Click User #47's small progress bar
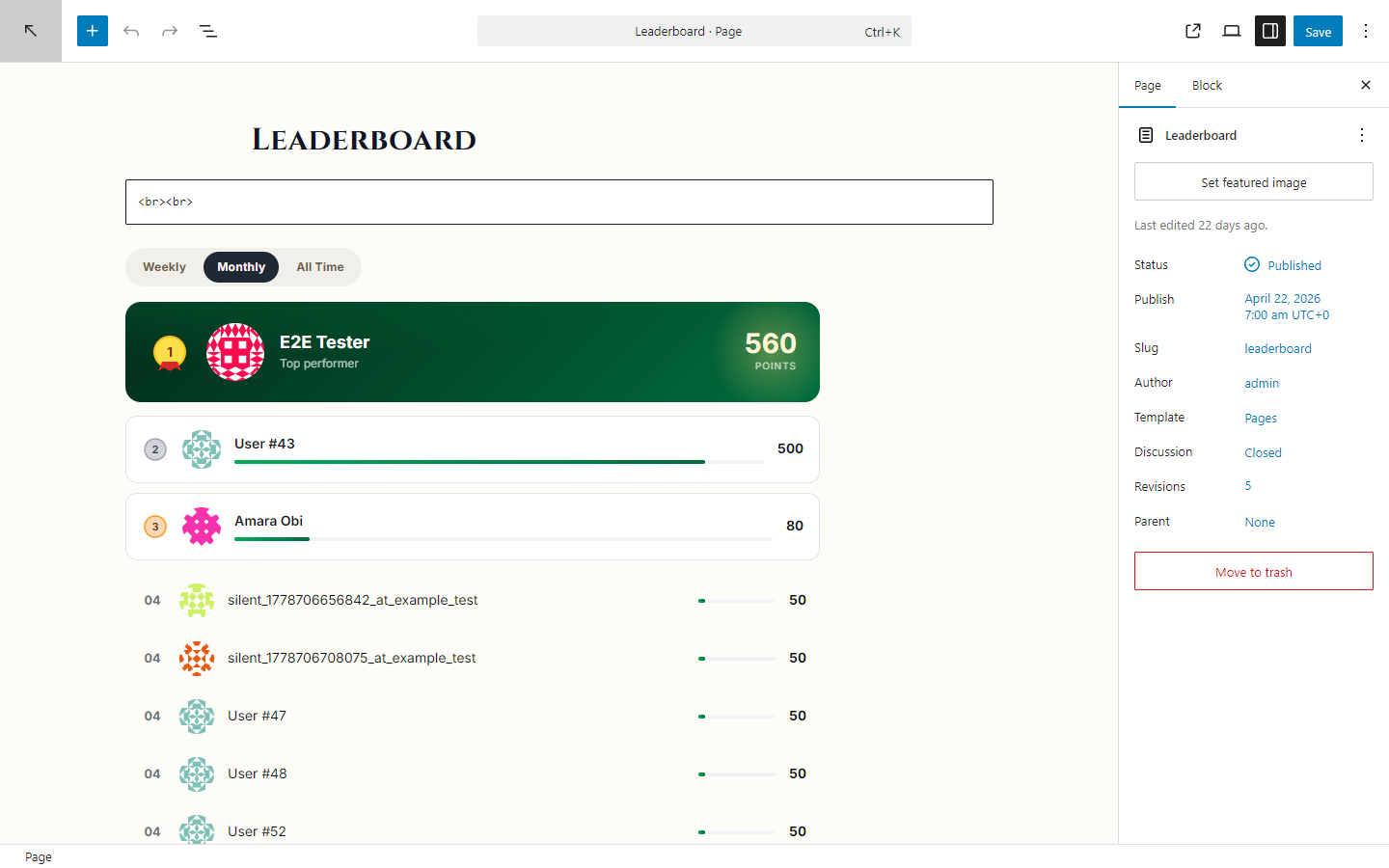Image resolution: width=1389 pixels, height=868 pixels. [x=737, y=717]
